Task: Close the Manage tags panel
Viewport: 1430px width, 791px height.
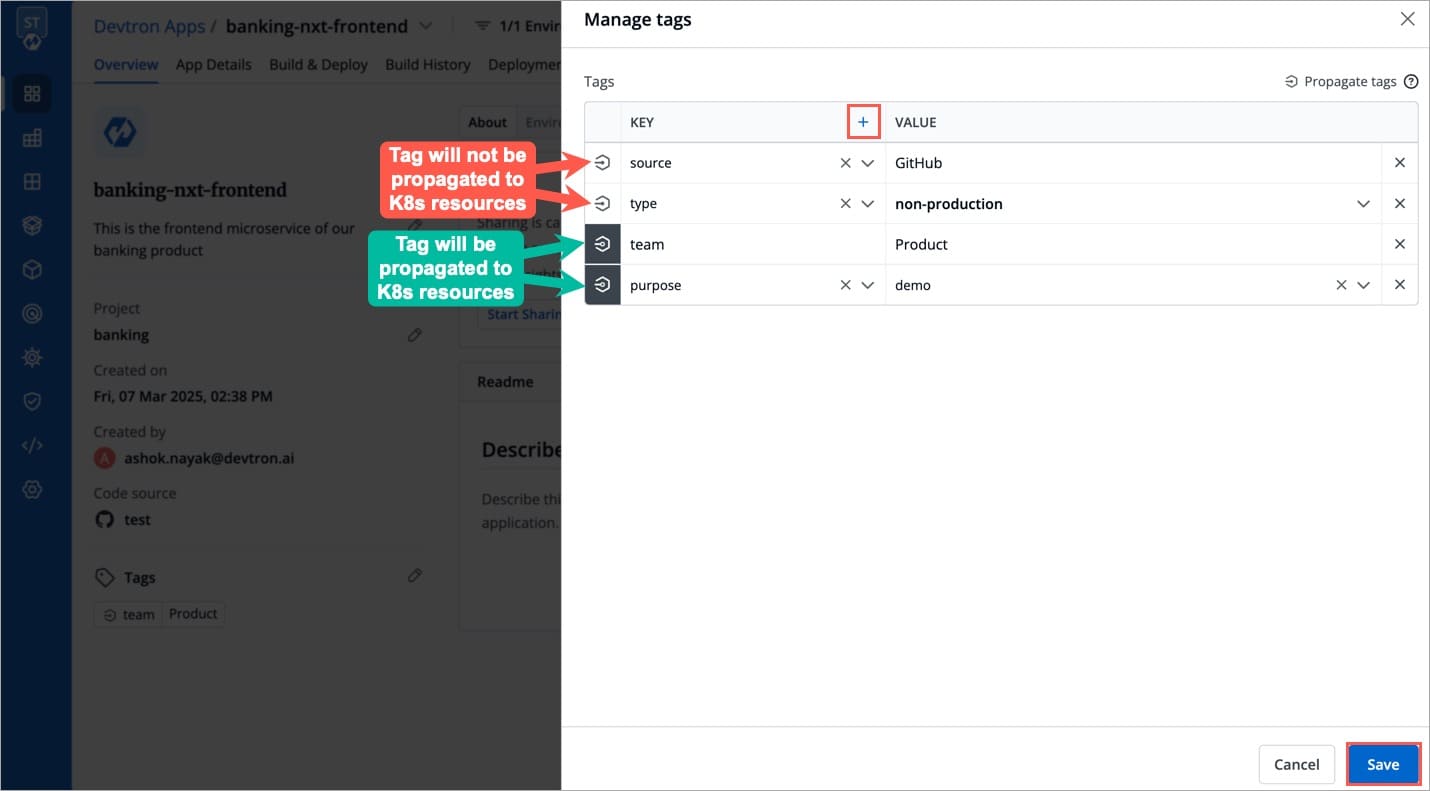Action: tap(1407, 19)
